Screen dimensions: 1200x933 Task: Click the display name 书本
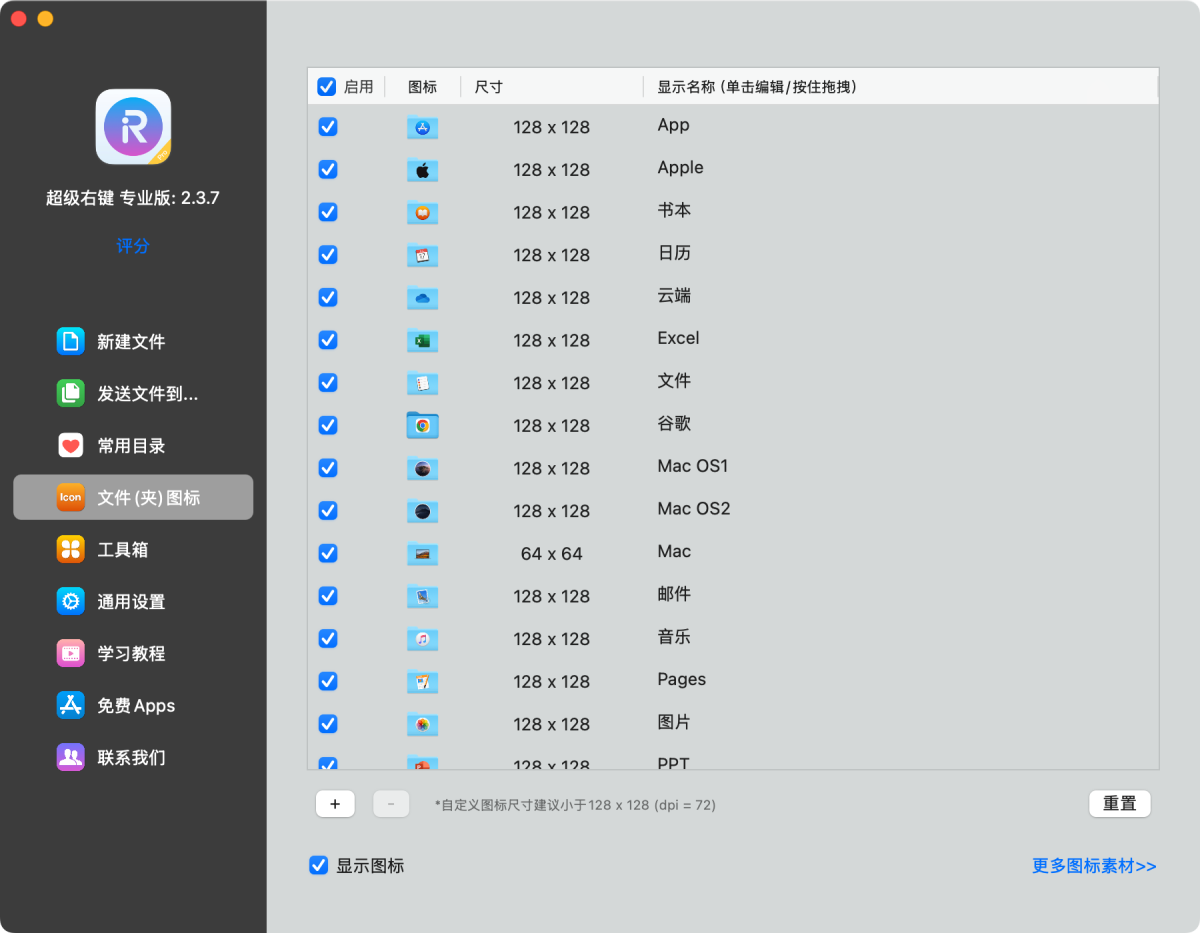pyautogui.click(x=674, y=211)
